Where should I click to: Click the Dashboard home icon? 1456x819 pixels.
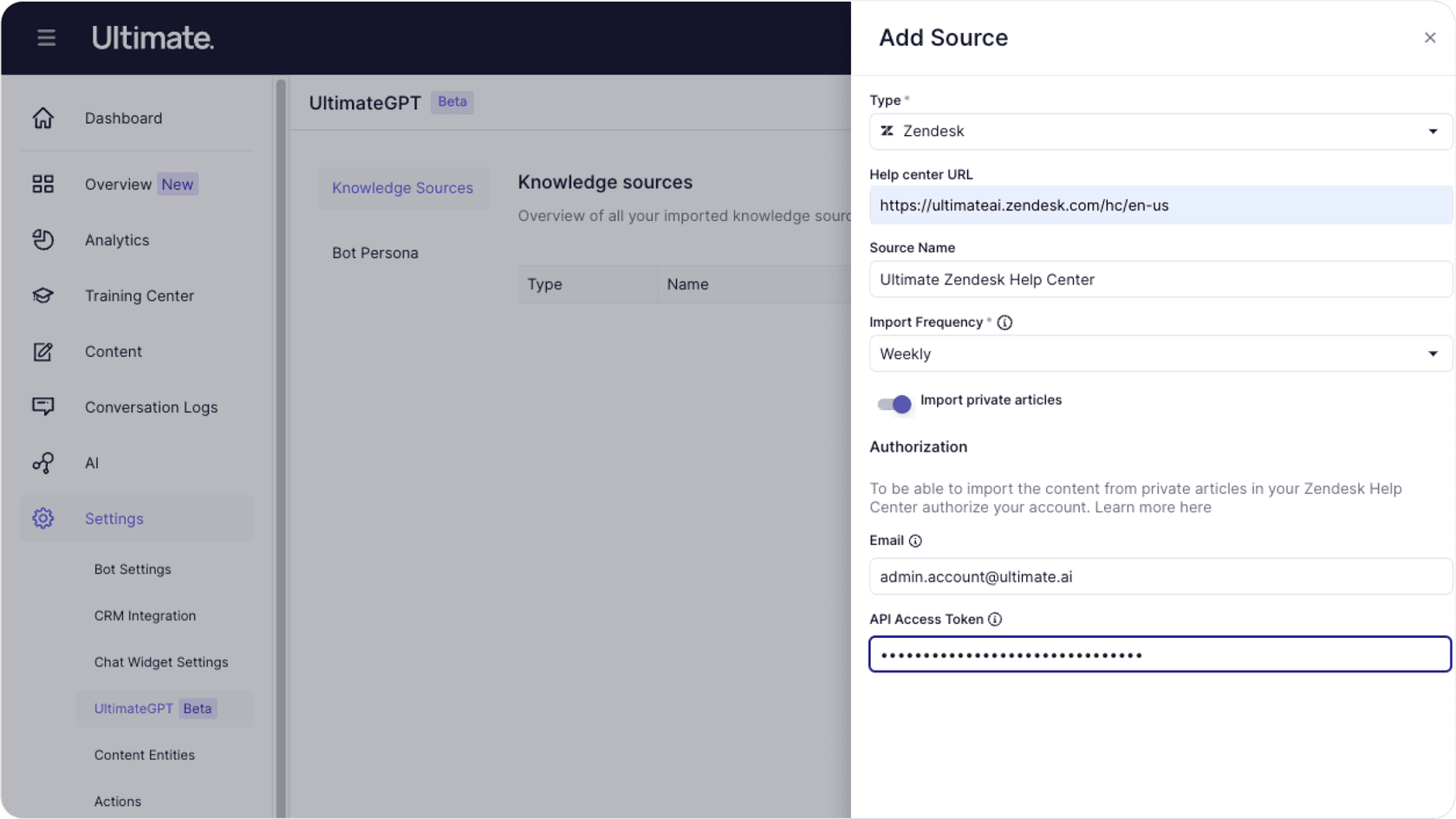43,118
